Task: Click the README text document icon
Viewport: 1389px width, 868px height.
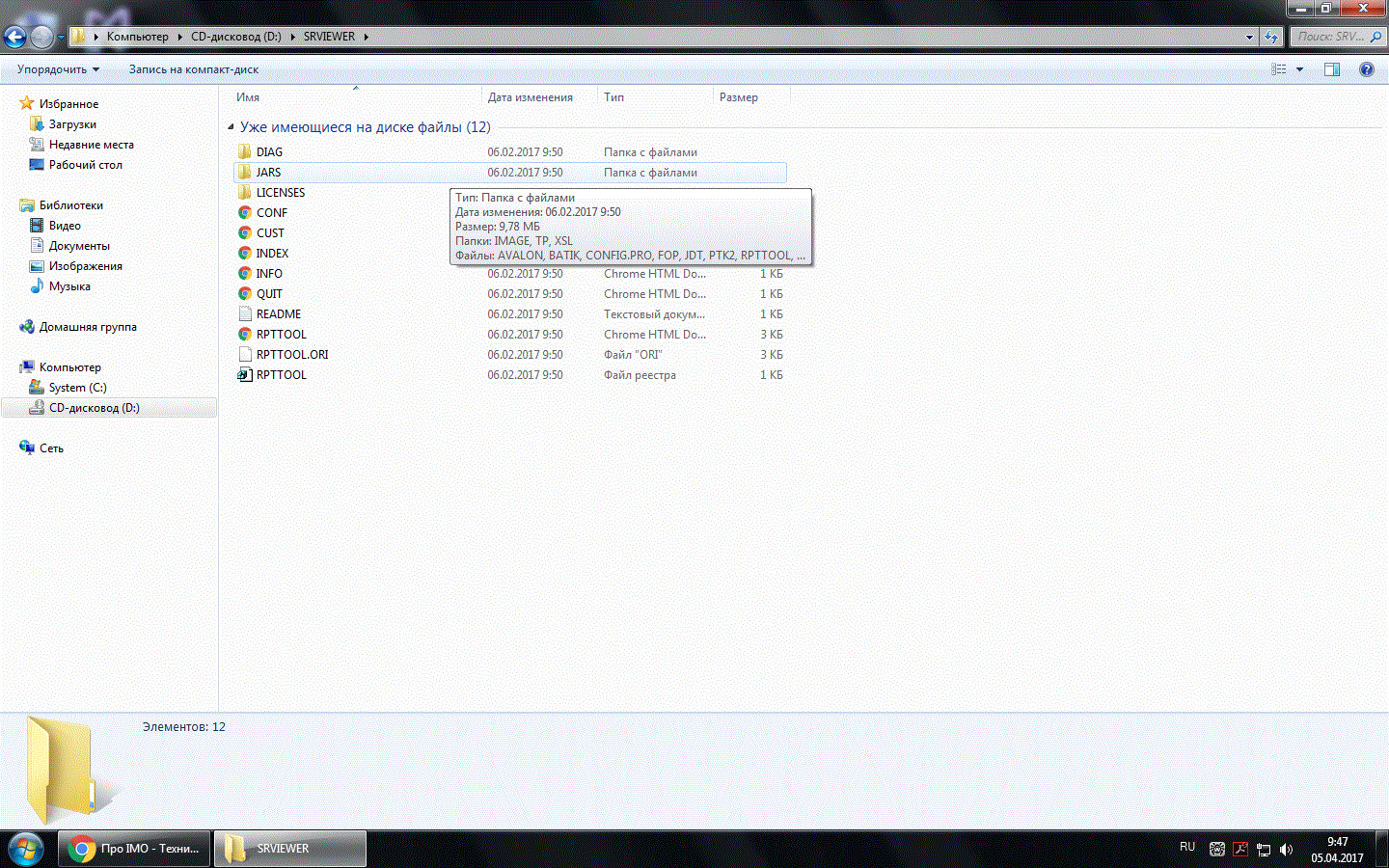Action: [x=245, y=314]
